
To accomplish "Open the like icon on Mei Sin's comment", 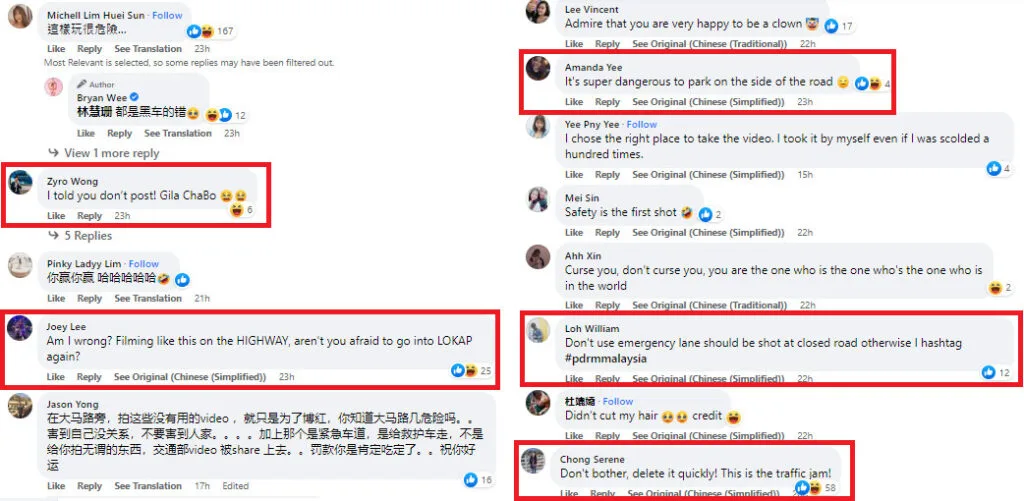I will pos(705,214).
